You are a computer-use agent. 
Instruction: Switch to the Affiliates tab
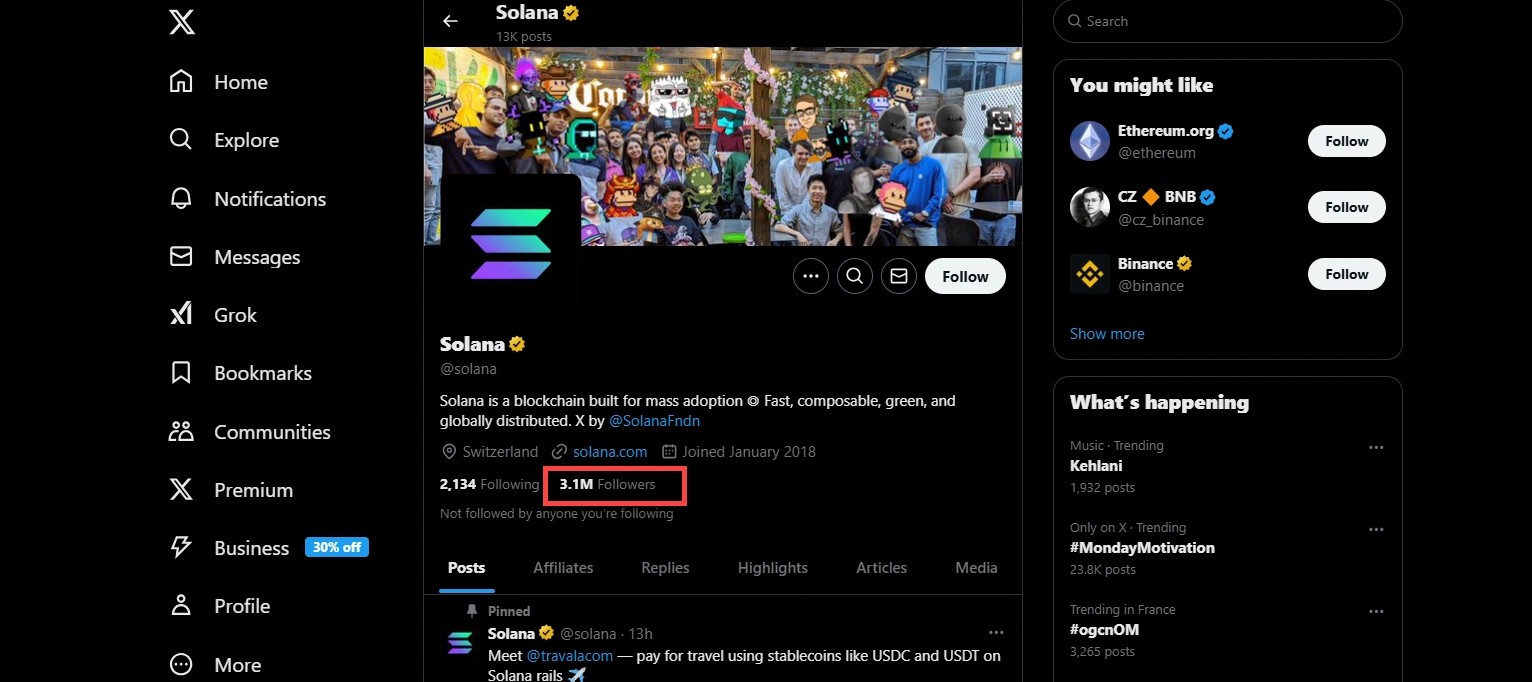[563, 567]
